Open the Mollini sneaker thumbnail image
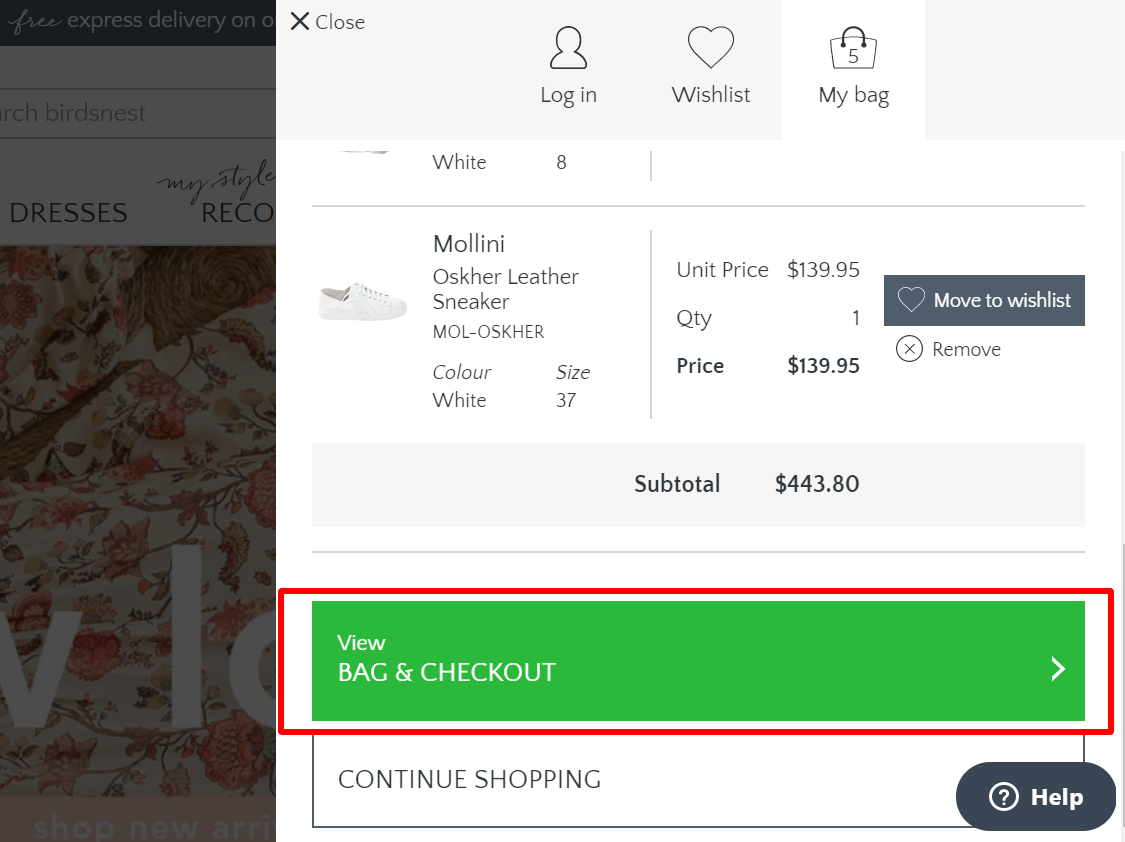Viewport: 1125px width, 842px height. point(362,301)
